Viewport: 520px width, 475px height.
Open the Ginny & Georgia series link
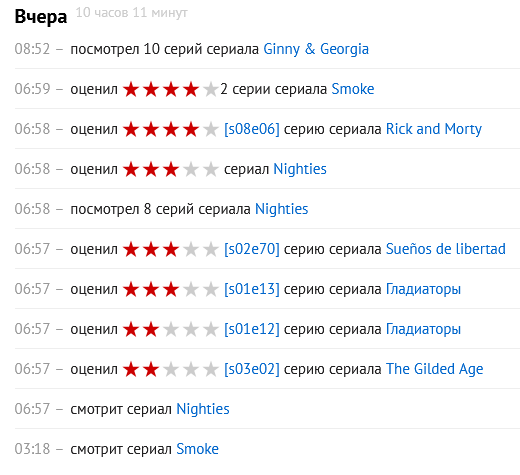[316, 49]
